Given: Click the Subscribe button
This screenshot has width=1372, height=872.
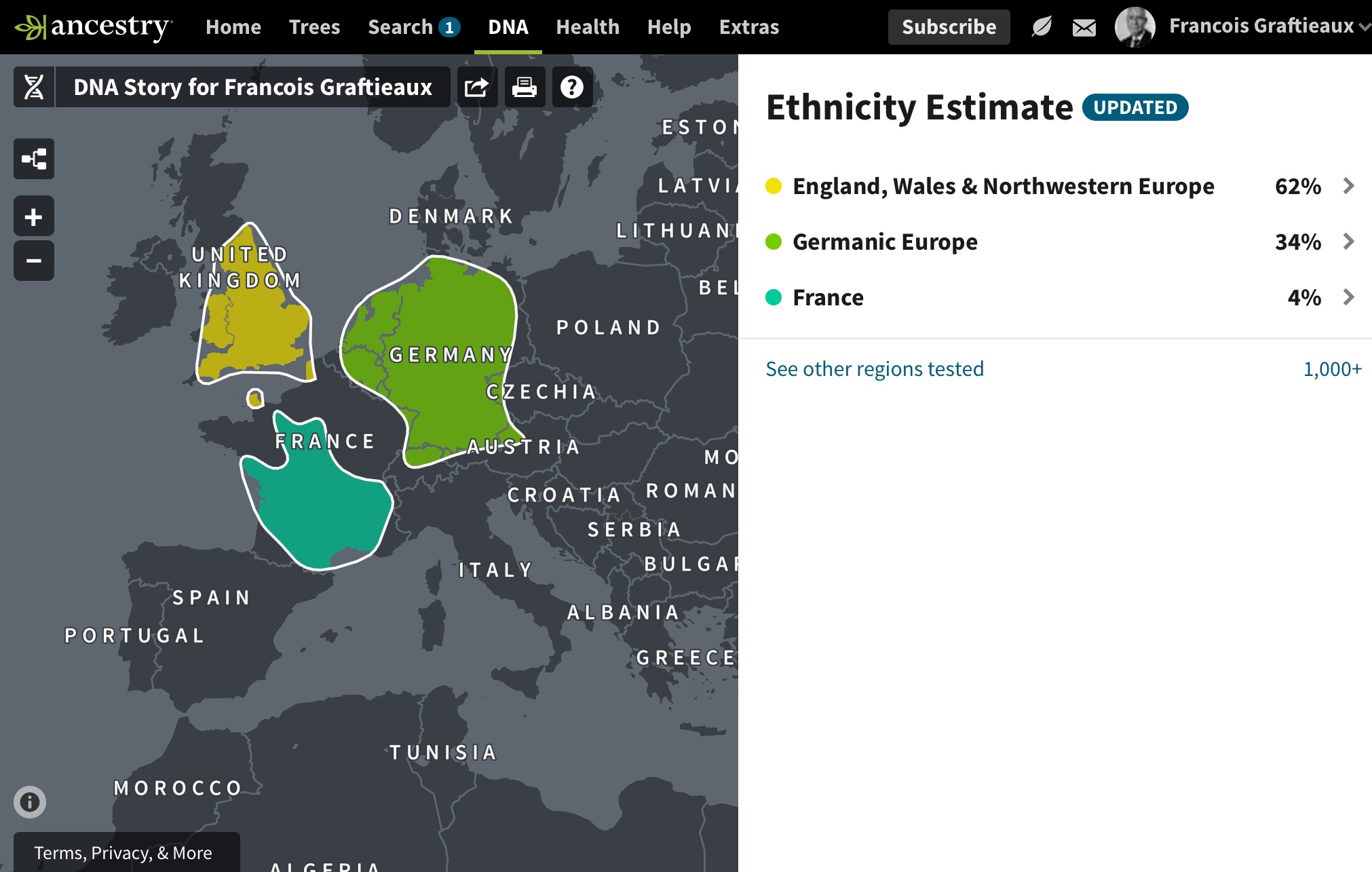Looking at the screenshot, I should pyautogui.click(x=949, y=27).
